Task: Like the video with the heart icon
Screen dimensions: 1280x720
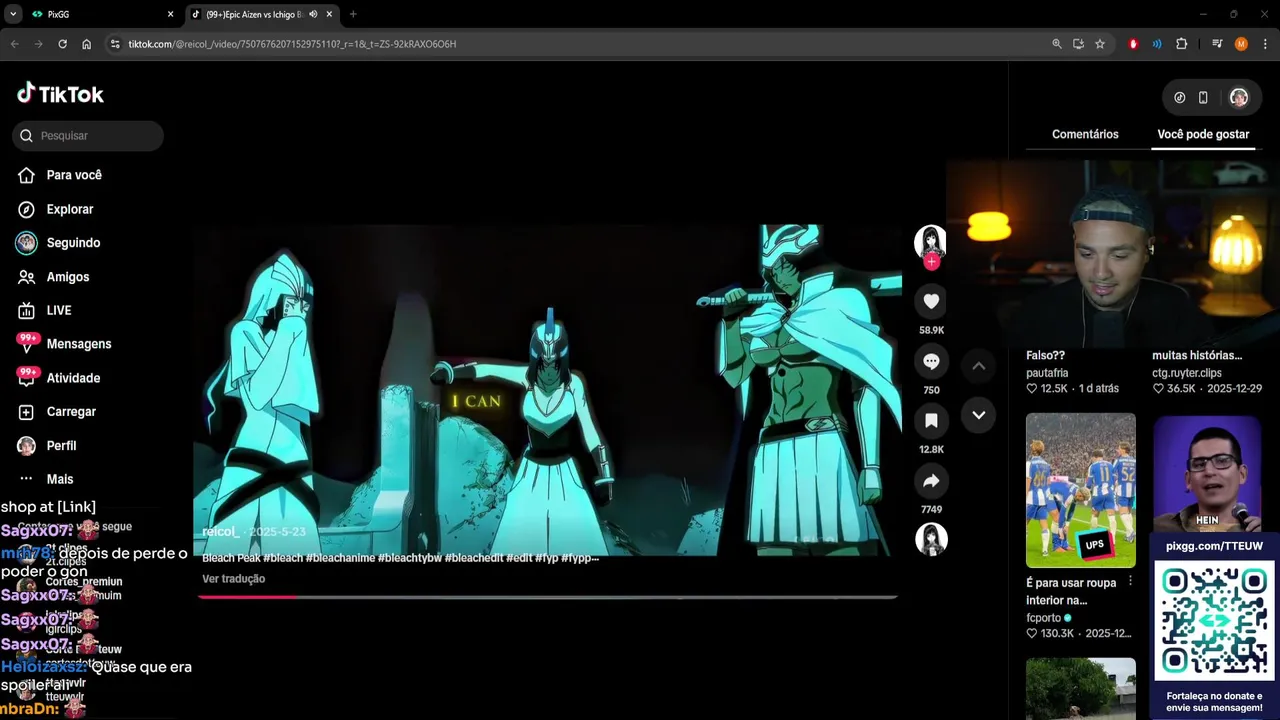Action: (931, 301)
